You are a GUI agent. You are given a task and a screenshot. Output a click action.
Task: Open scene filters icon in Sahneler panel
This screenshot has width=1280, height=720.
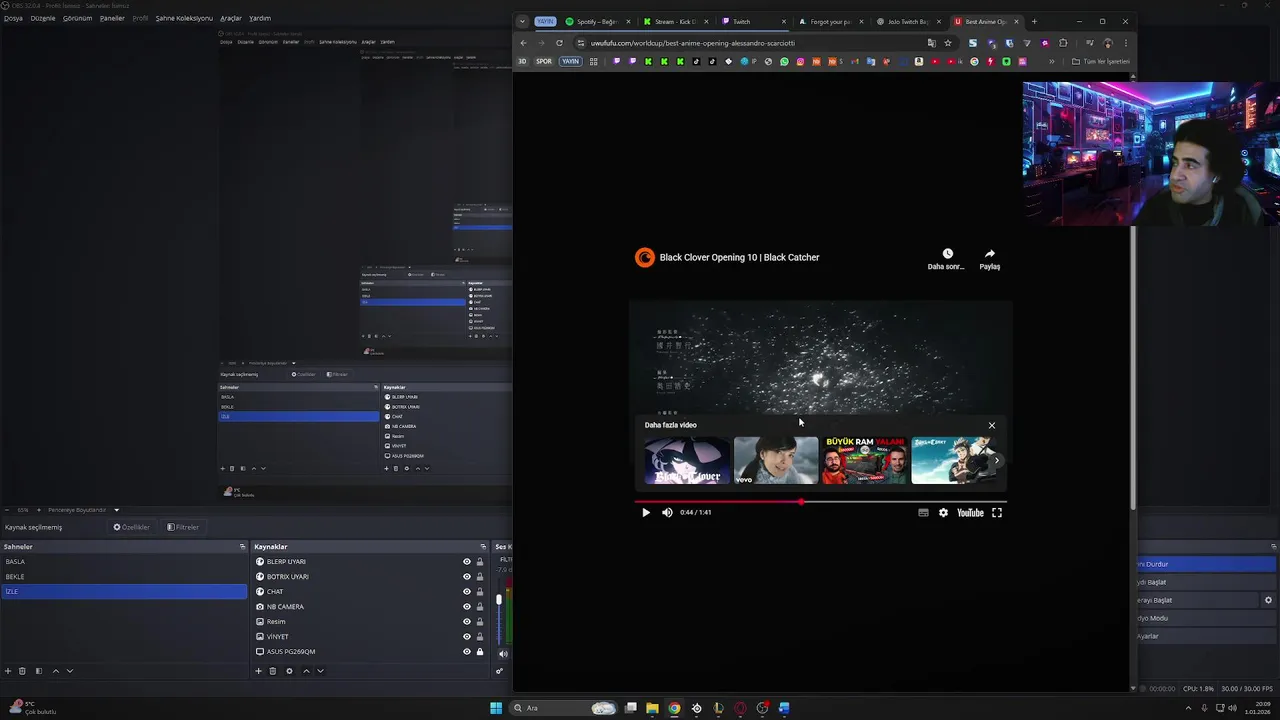coord(39,671)
